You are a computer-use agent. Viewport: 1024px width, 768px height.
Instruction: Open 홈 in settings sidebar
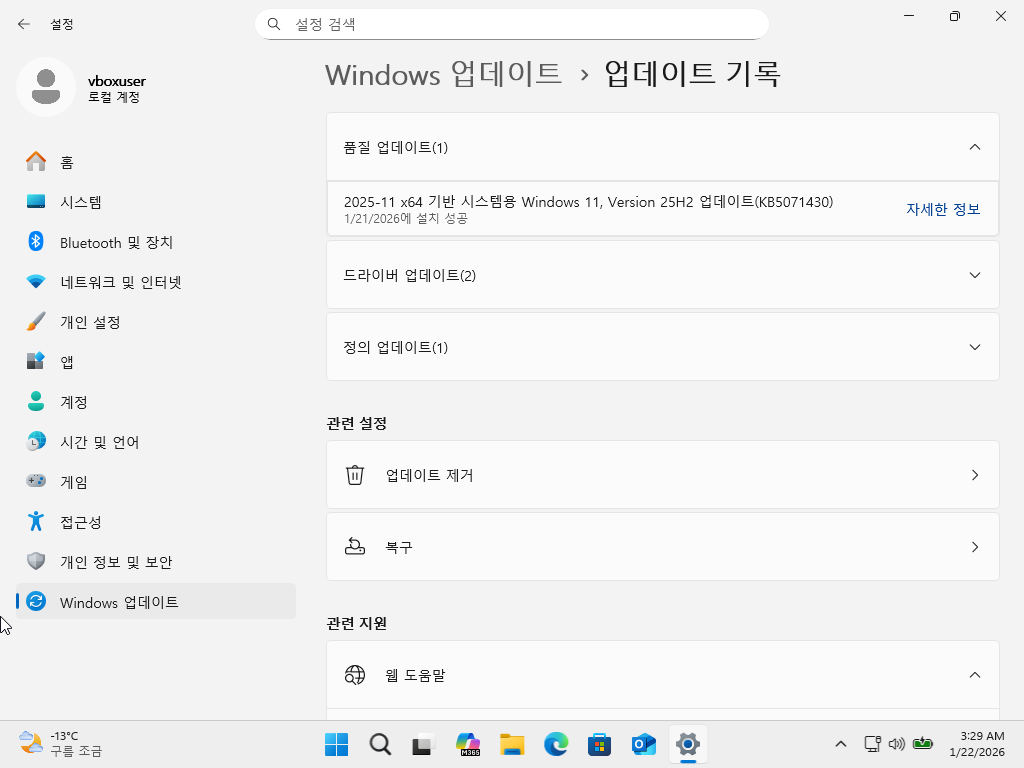pos(155,161)
